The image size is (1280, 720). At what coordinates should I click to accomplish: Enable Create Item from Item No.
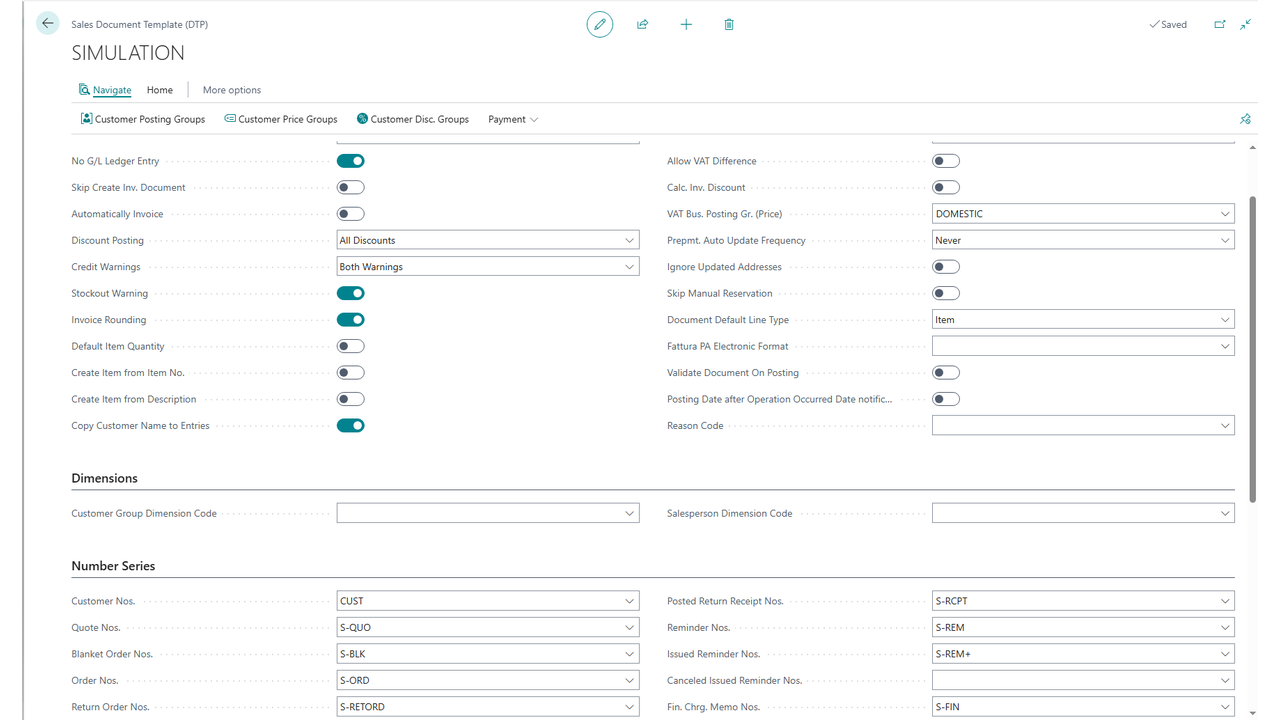(x=351, y=373)
